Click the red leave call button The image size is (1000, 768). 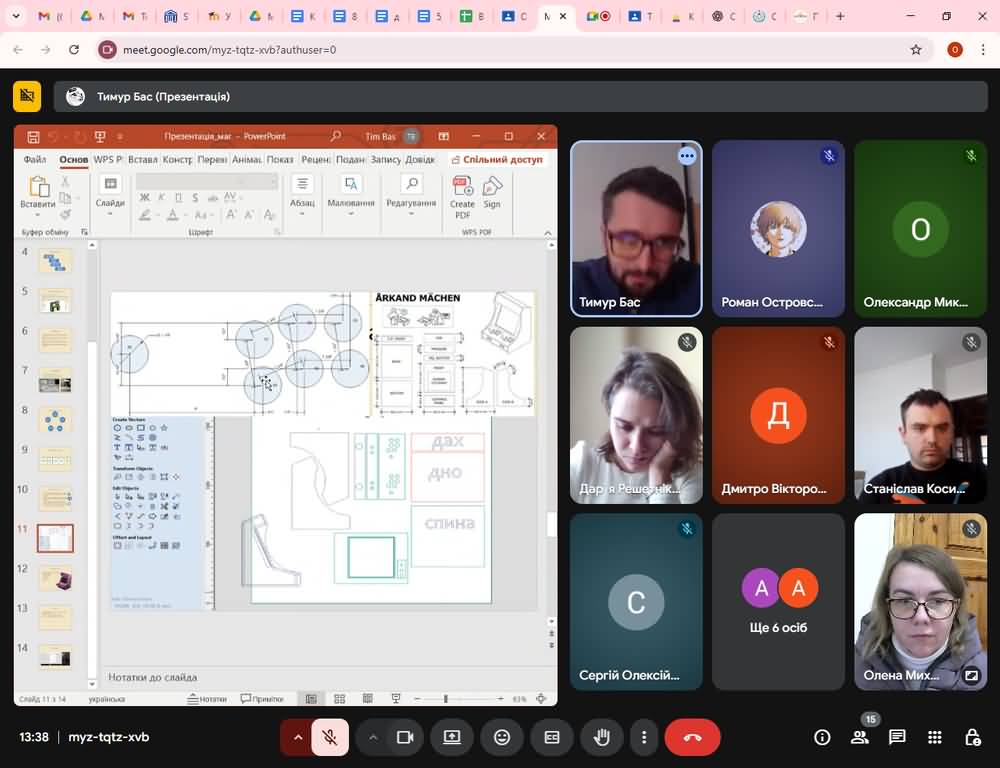692,737
